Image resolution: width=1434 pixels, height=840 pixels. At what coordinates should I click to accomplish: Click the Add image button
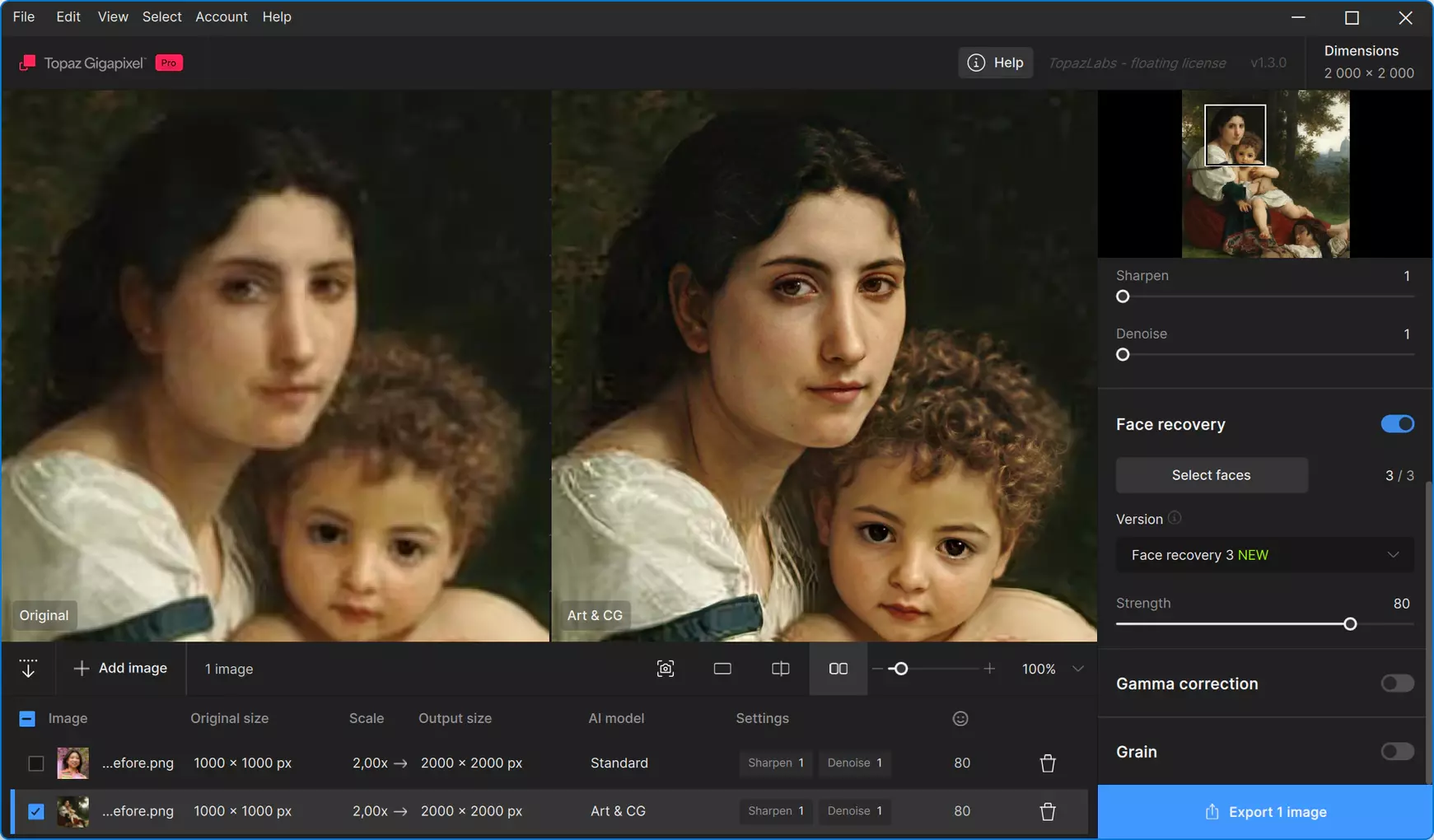tap(120, 669)
